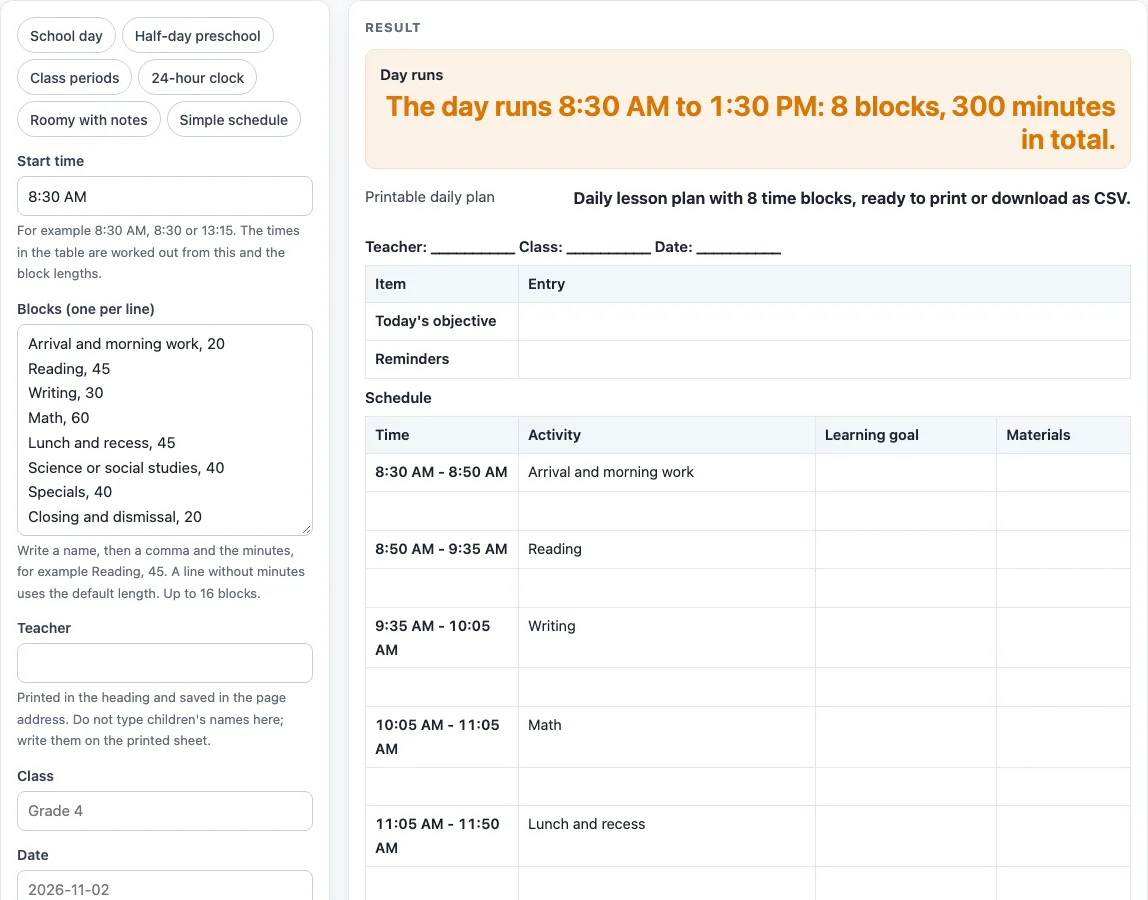The image size is (1148, 900).
Task: Click the Start time input field
Action: (165, 196)
